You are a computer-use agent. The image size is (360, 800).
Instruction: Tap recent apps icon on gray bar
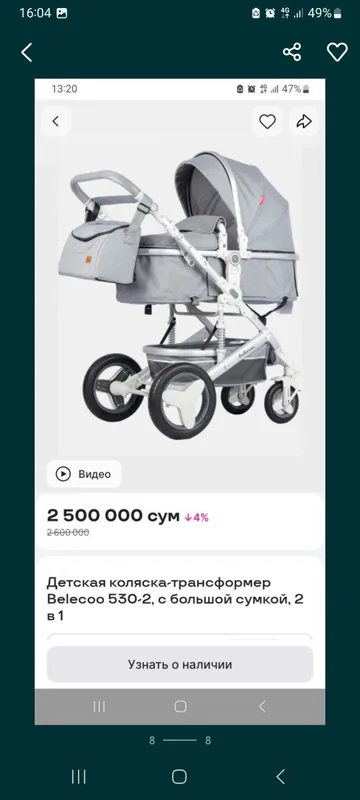pyautogui.click(x=99, y=706)
